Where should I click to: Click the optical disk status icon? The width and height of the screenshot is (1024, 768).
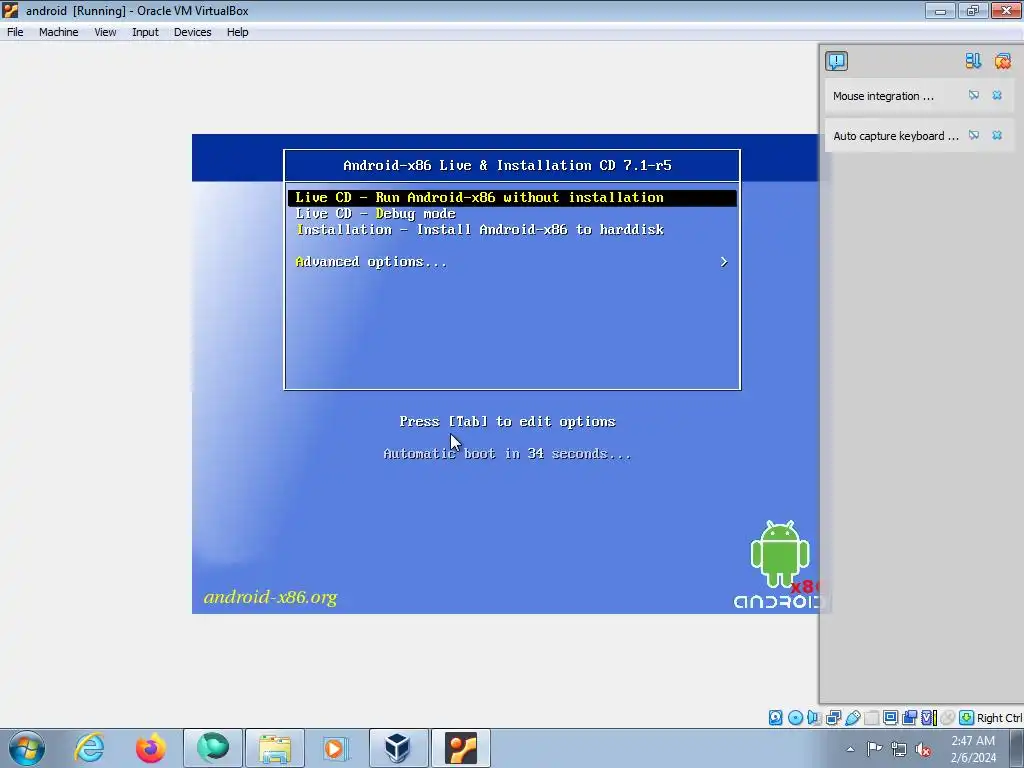point(795,718)
